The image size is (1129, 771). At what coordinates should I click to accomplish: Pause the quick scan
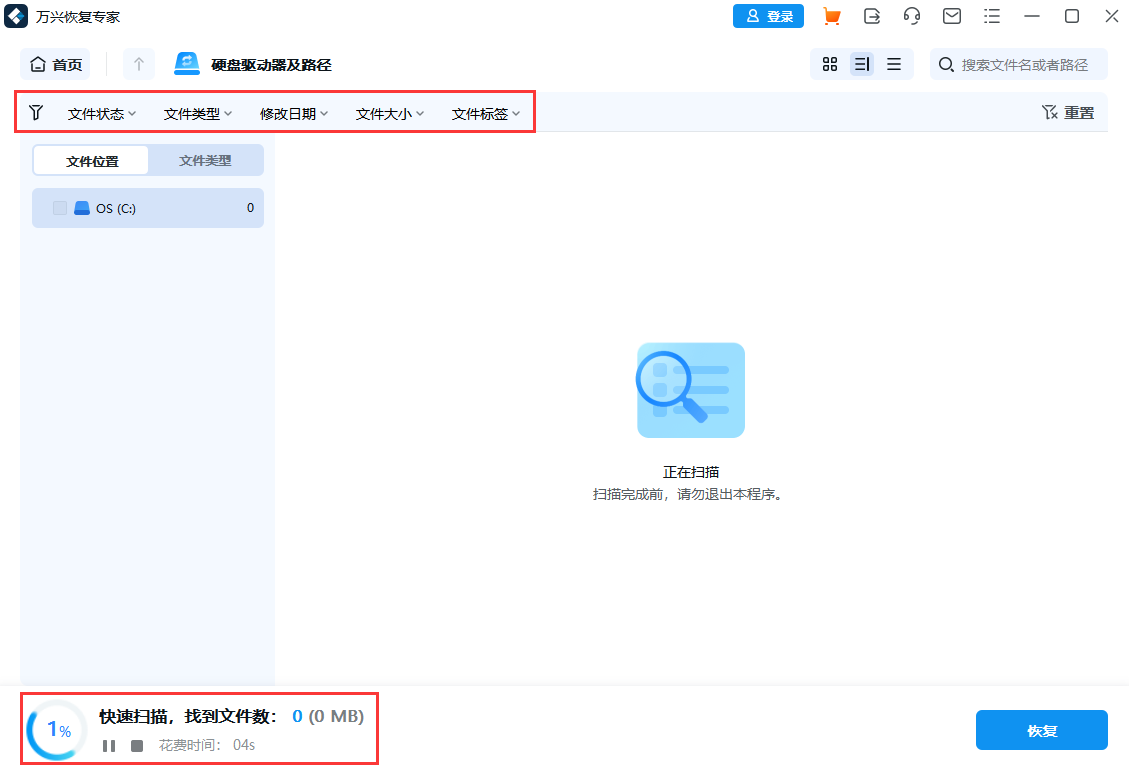point(109,746)
